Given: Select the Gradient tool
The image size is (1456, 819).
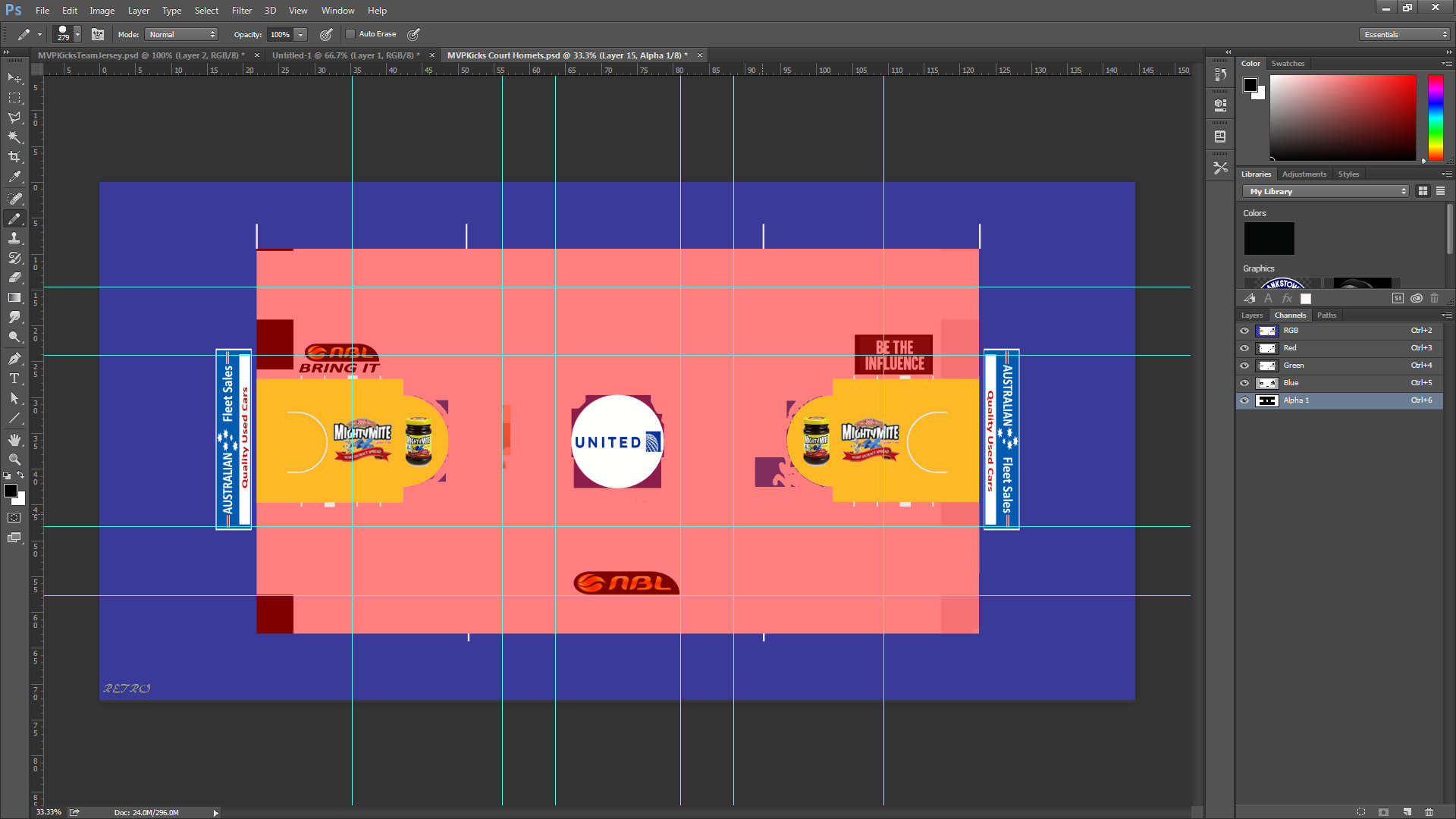Looking at the screenshot, I should pos(14,297).
